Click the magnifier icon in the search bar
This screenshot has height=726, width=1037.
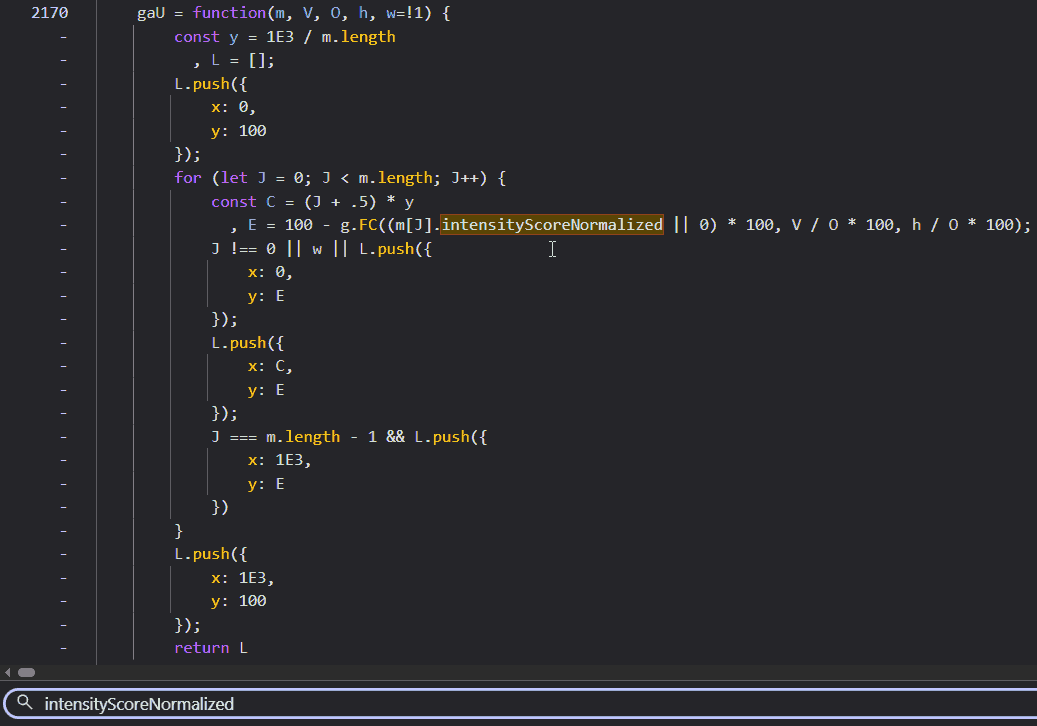point(26,704)
